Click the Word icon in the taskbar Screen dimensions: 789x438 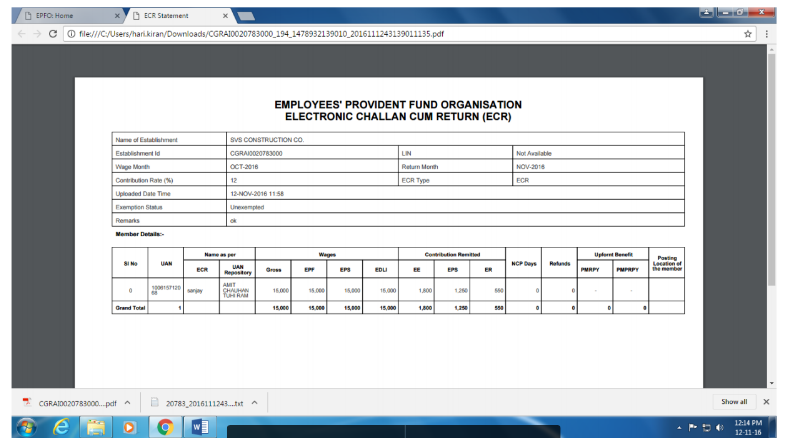click(198, 427)
